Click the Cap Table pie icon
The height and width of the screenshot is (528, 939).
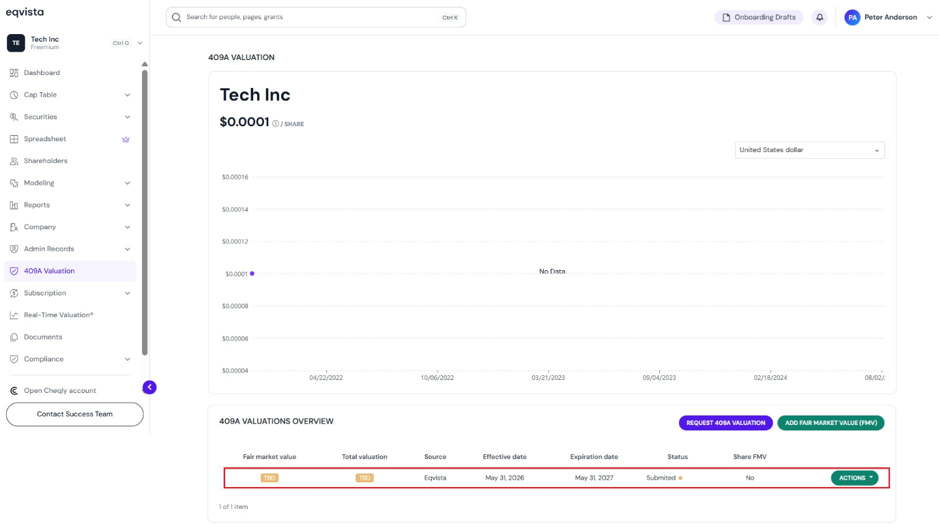[14, 95]
